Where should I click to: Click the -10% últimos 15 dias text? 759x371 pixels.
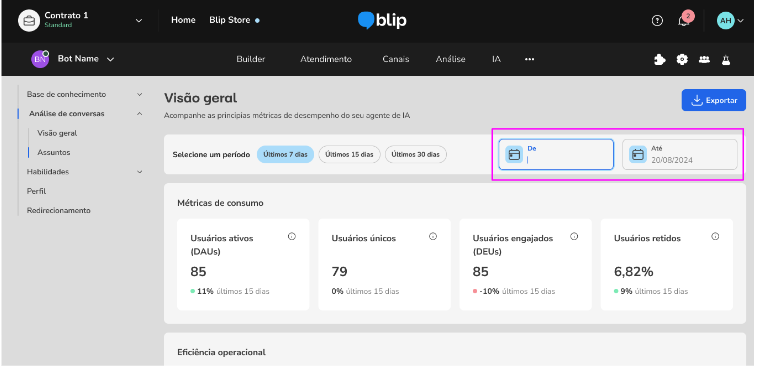[x=517, y=292]
